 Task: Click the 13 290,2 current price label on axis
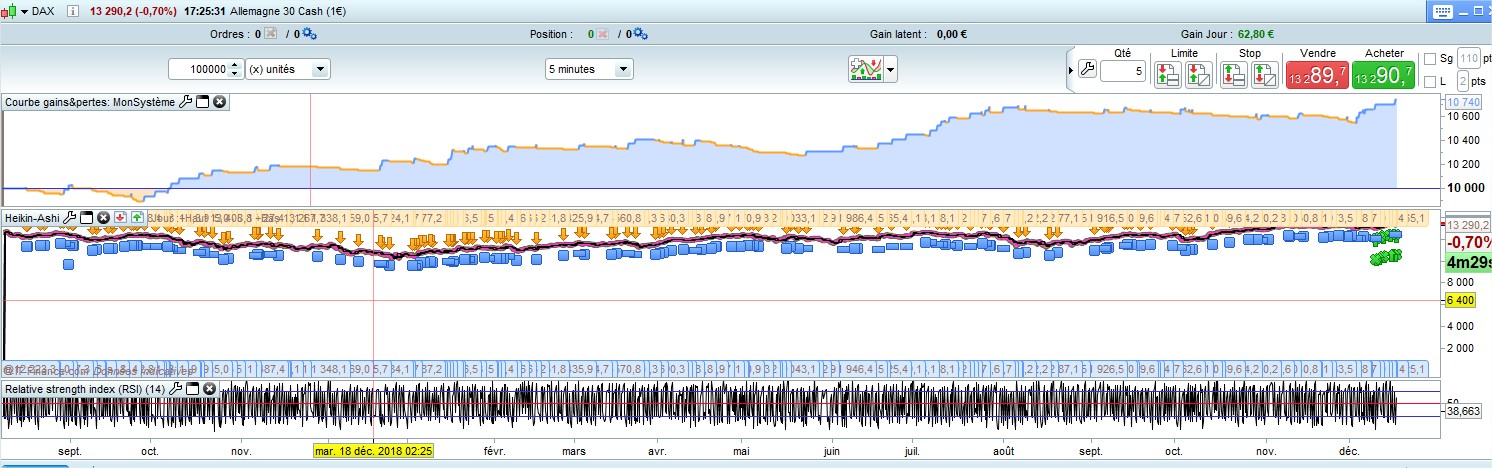point(1468,225)
